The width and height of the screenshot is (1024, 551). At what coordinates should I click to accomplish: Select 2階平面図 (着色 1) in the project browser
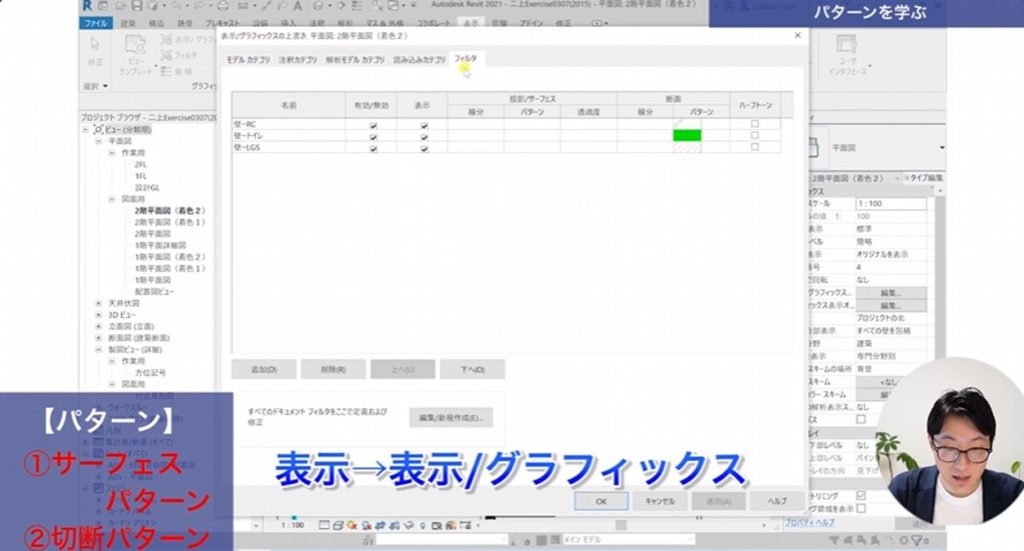170,222
